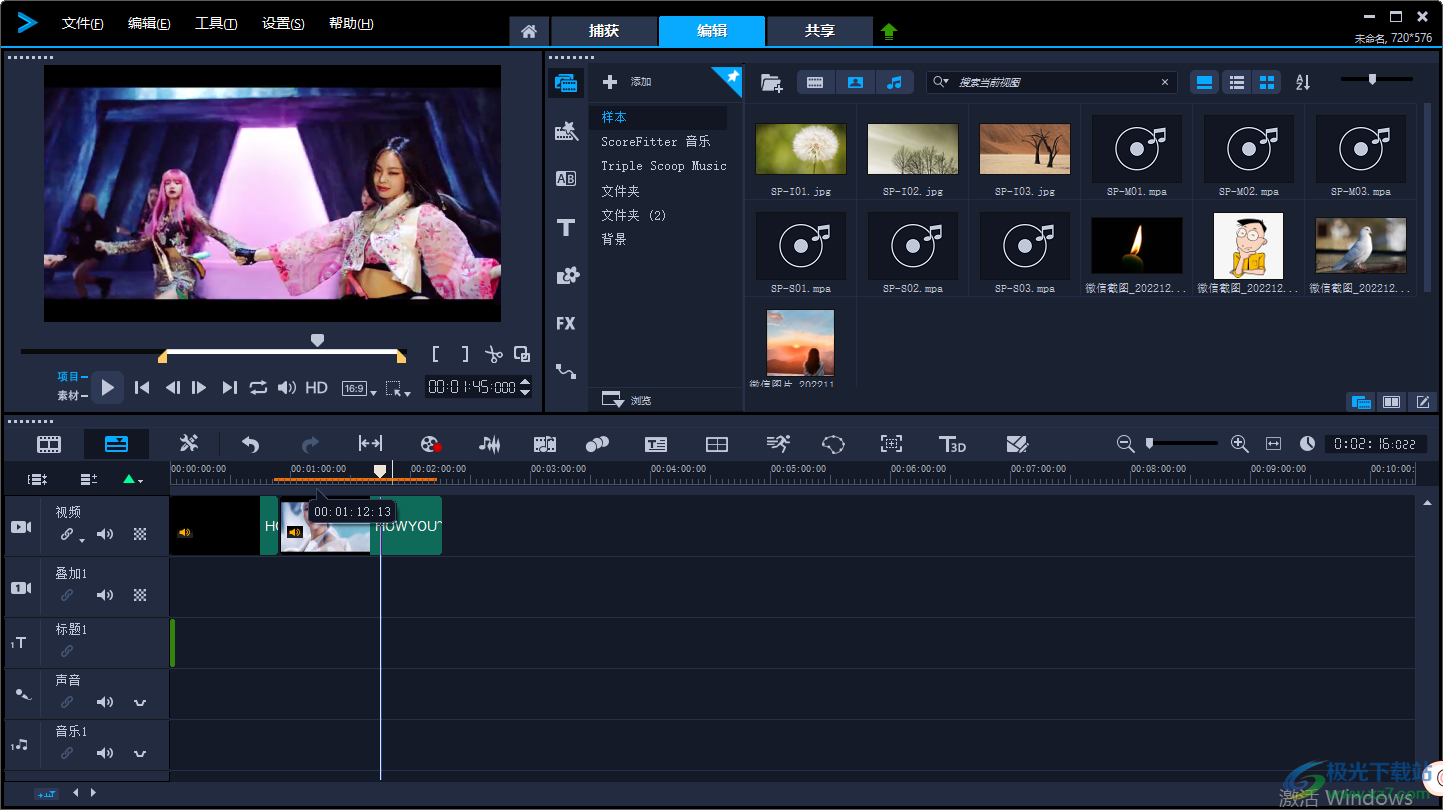Viewport: 1443px width, 810px height.
Task: Toggle ripple editing link on 标题1 track
Action: pos(67,651)
